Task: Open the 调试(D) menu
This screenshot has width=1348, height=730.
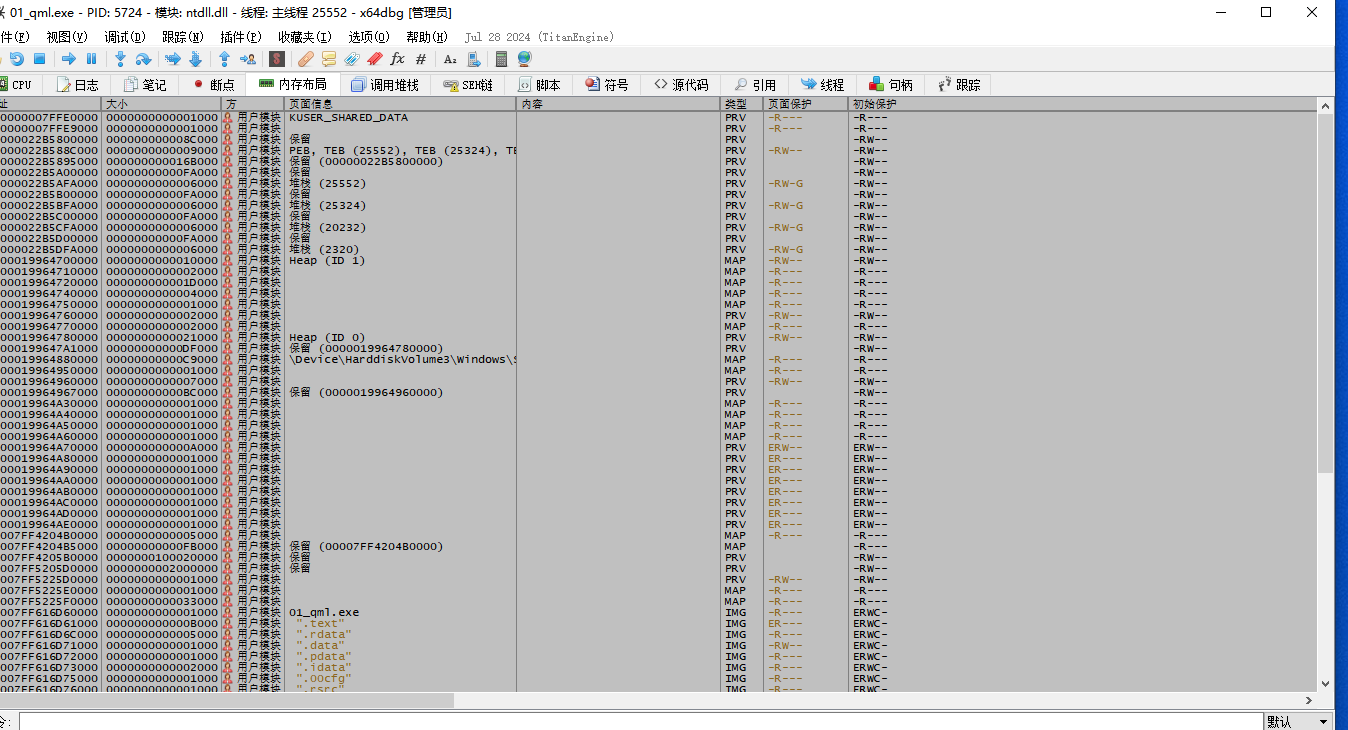Action: coord(125,37)
